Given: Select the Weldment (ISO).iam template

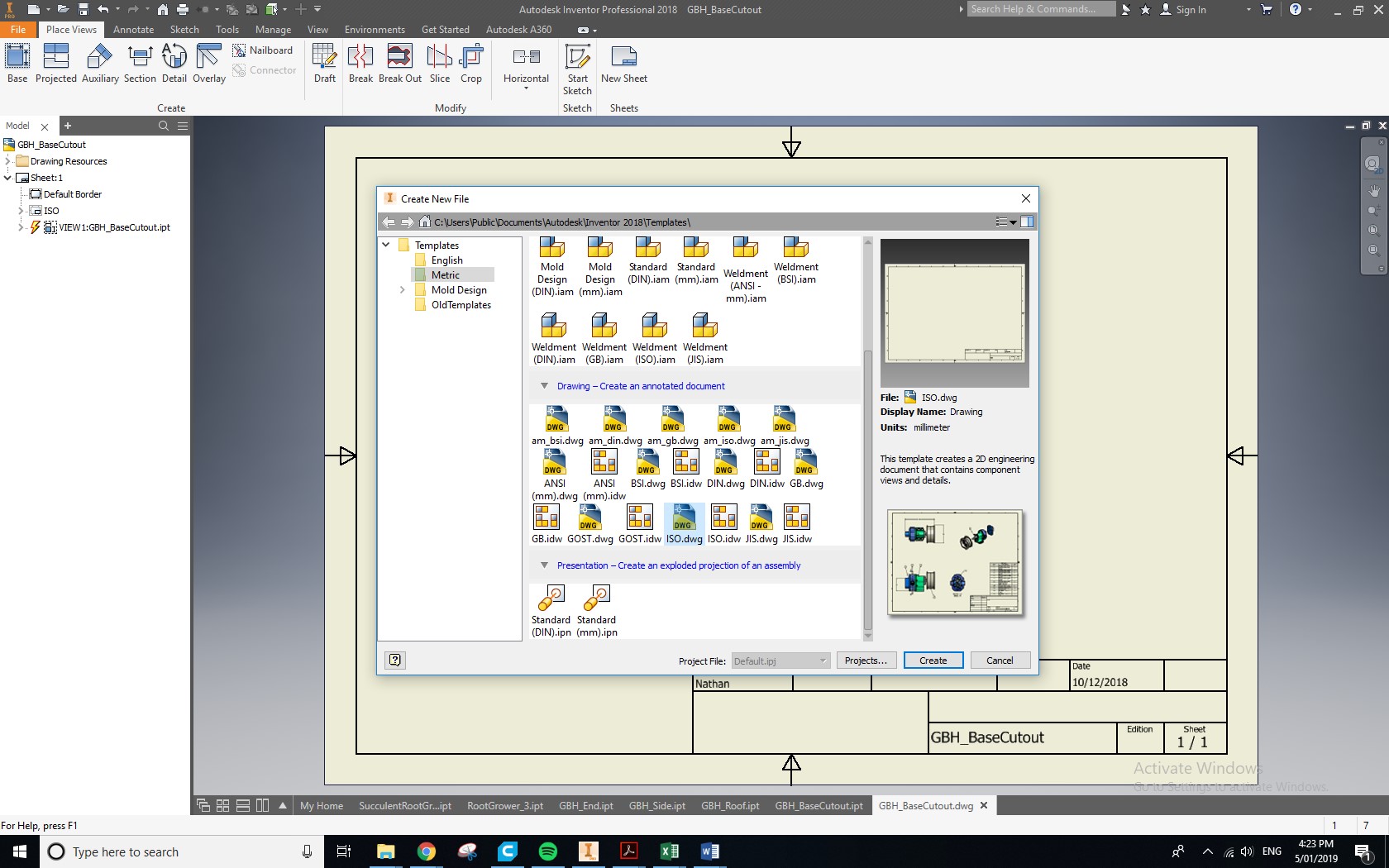Looking at the screenshot, I should tap(655, 339).
